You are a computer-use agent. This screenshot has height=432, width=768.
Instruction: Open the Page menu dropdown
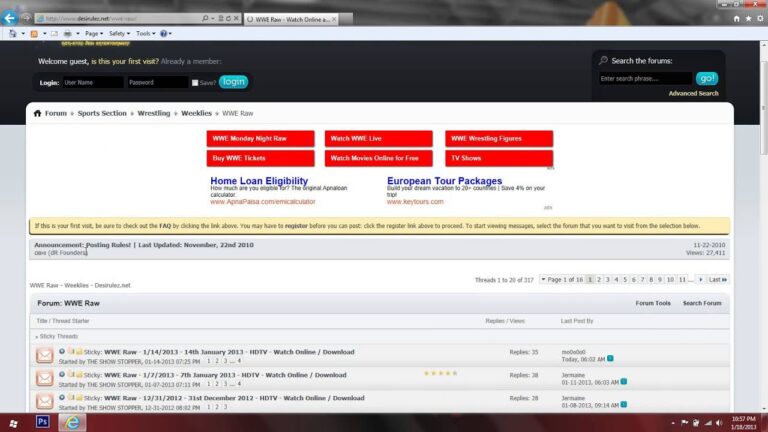pos(94,33)
